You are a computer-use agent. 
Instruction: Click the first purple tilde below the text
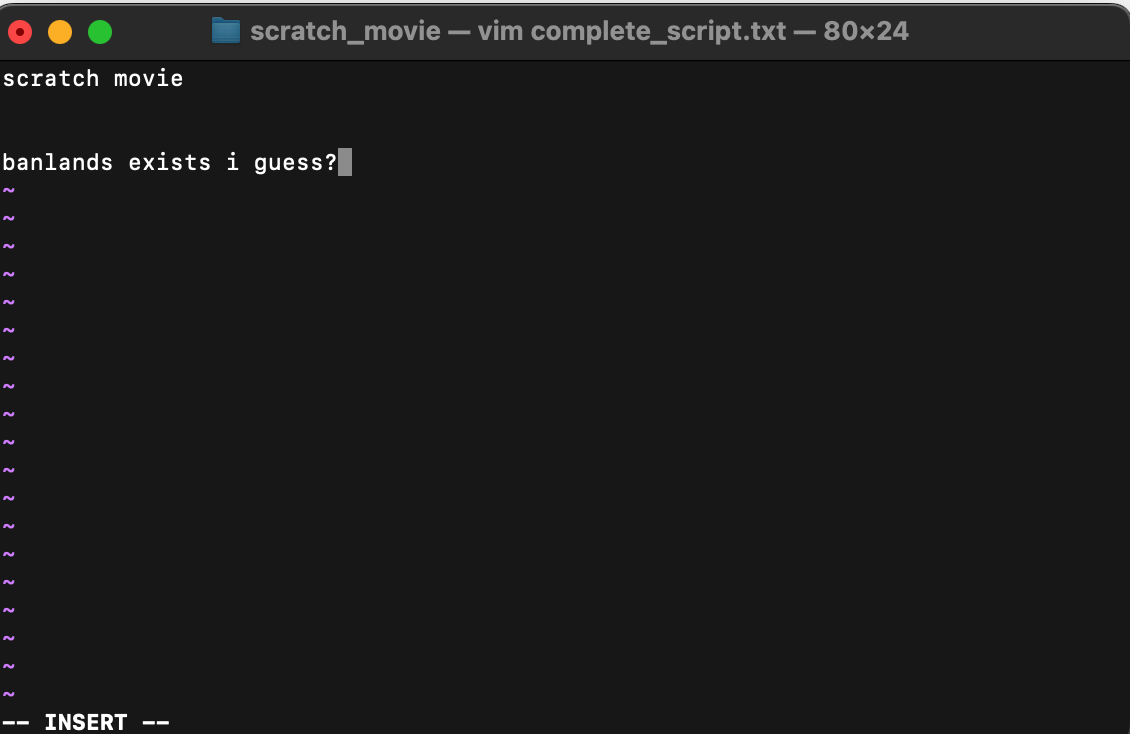(x=9, y=190)
